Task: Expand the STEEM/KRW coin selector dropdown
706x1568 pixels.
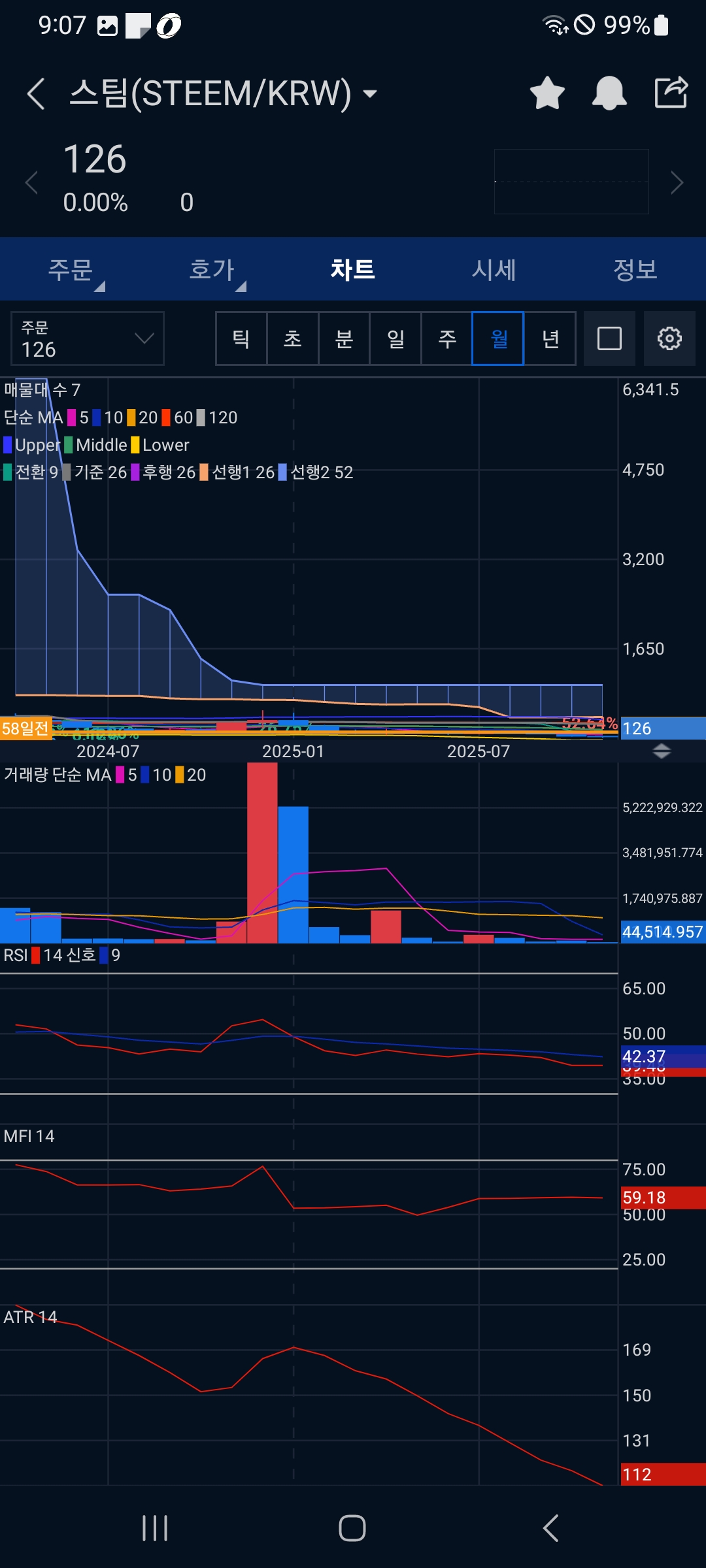Action: click(x=370, y=93)
